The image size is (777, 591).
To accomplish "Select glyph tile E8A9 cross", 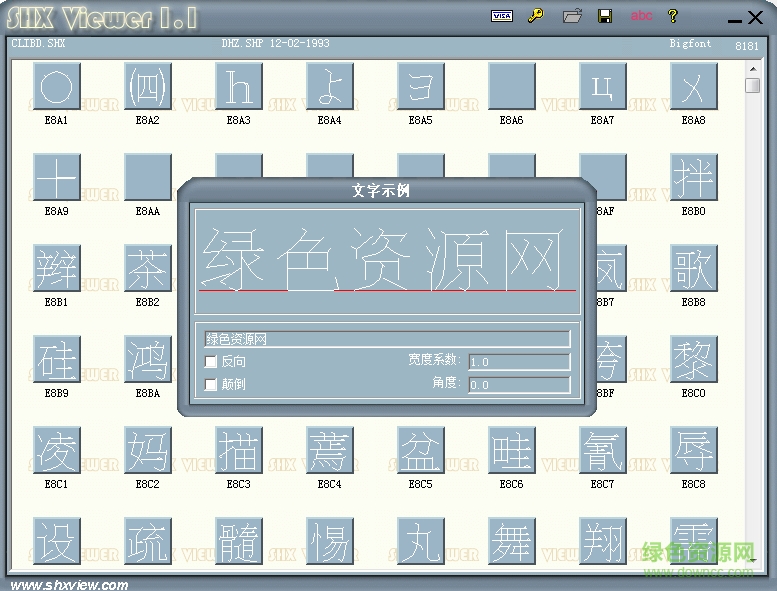I will (x=56, y=177).
